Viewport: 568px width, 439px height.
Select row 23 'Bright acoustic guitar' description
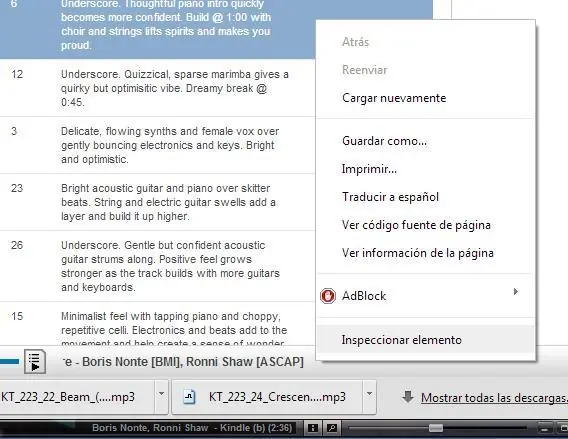(168, 202)
